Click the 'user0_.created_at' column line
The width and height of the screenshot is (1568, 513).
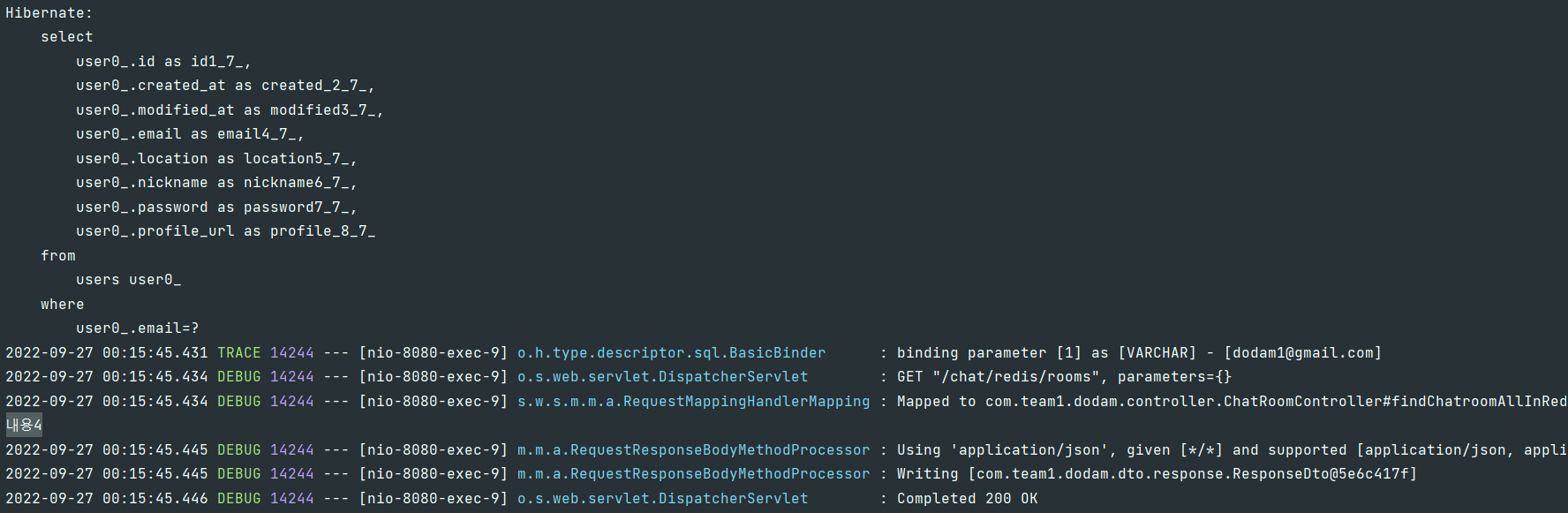tap(225, 86)
